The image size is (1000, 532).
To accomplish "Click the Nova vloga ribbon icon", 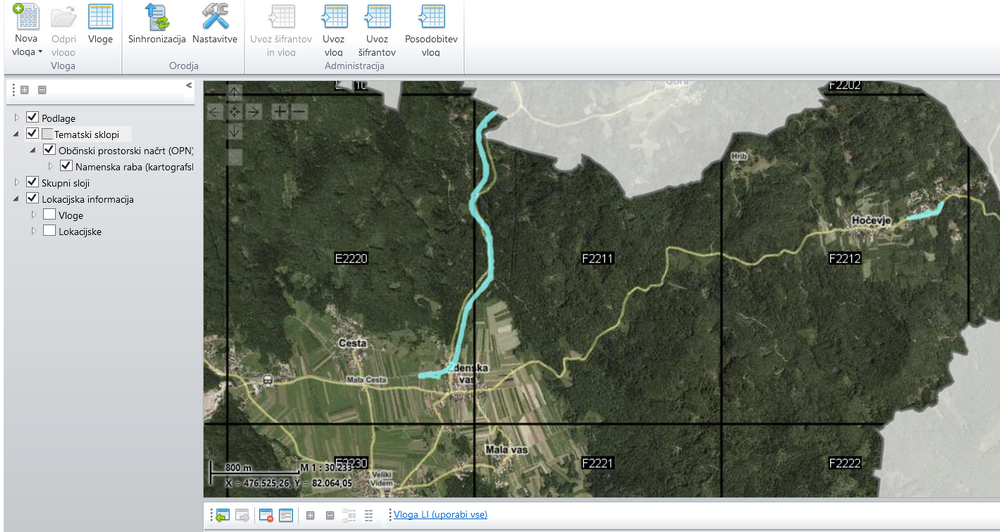I will click(x=26, y=17).
